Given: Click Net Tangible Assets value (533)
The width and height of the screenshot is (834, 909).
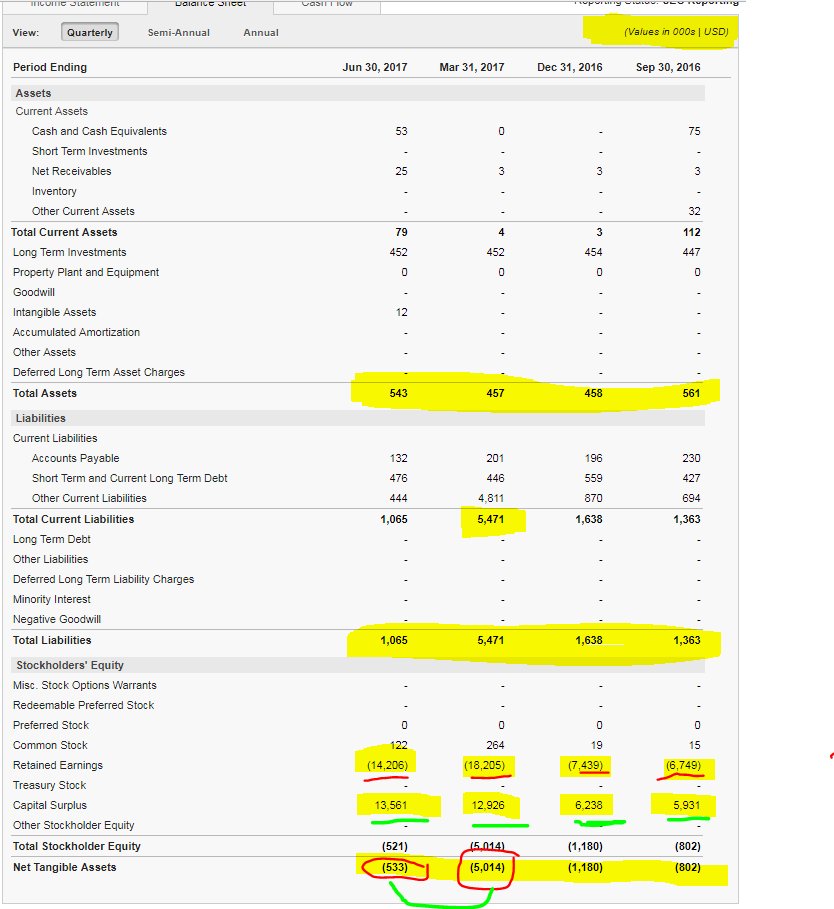Looking at the screenshot, I should [x=395, y=867].
